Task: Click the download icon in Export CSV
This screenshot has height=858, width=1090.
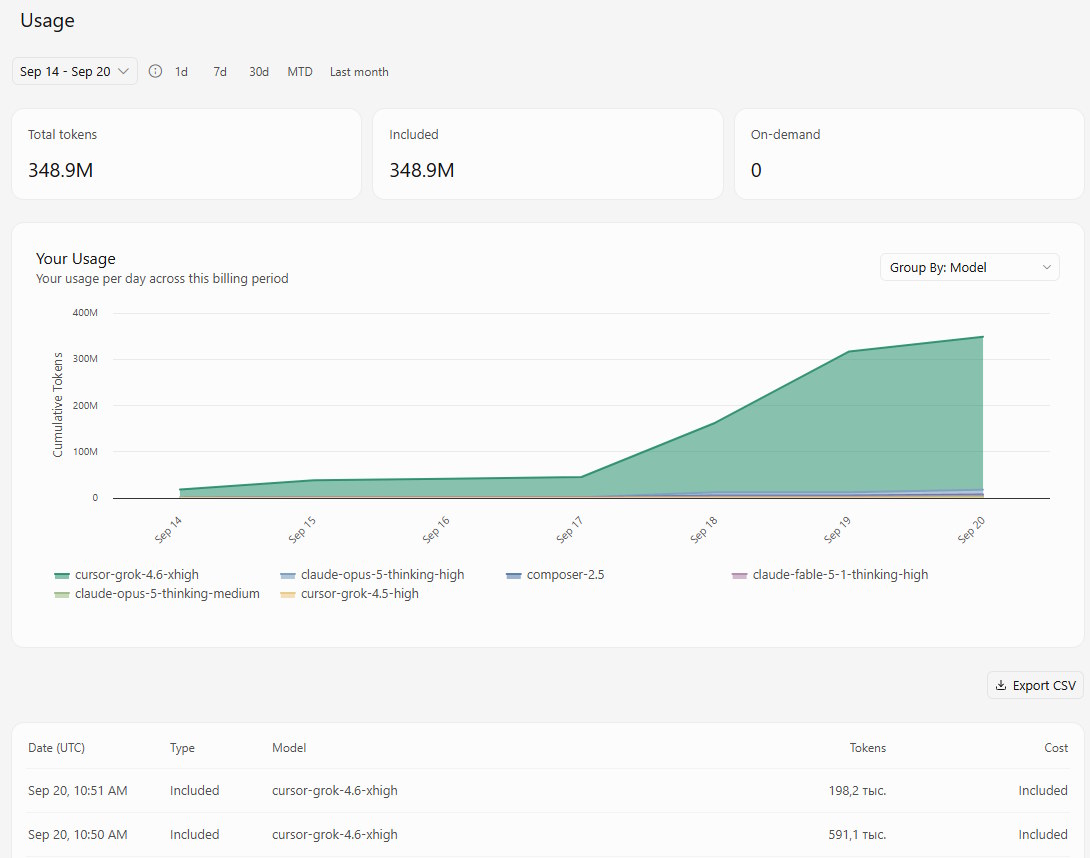Action: tap(1000, 686)
